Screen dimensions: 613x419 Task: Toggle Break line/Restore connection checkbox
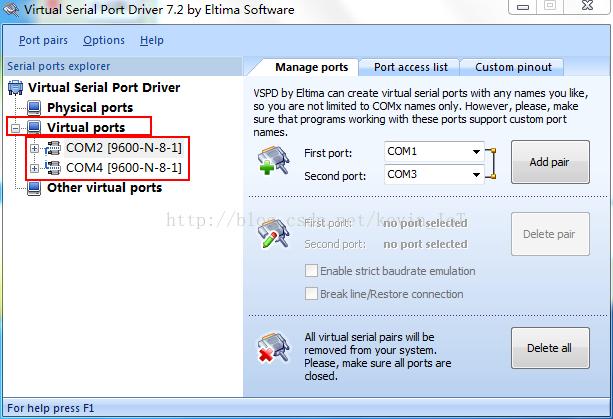pos(311,294)
